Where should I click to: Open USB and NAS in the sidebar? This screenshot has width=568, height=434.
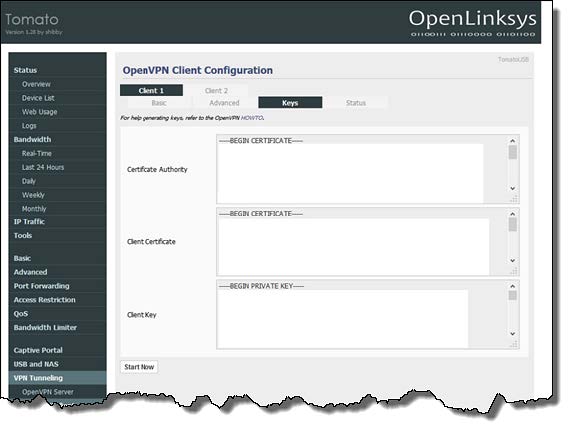coord(36,364)
